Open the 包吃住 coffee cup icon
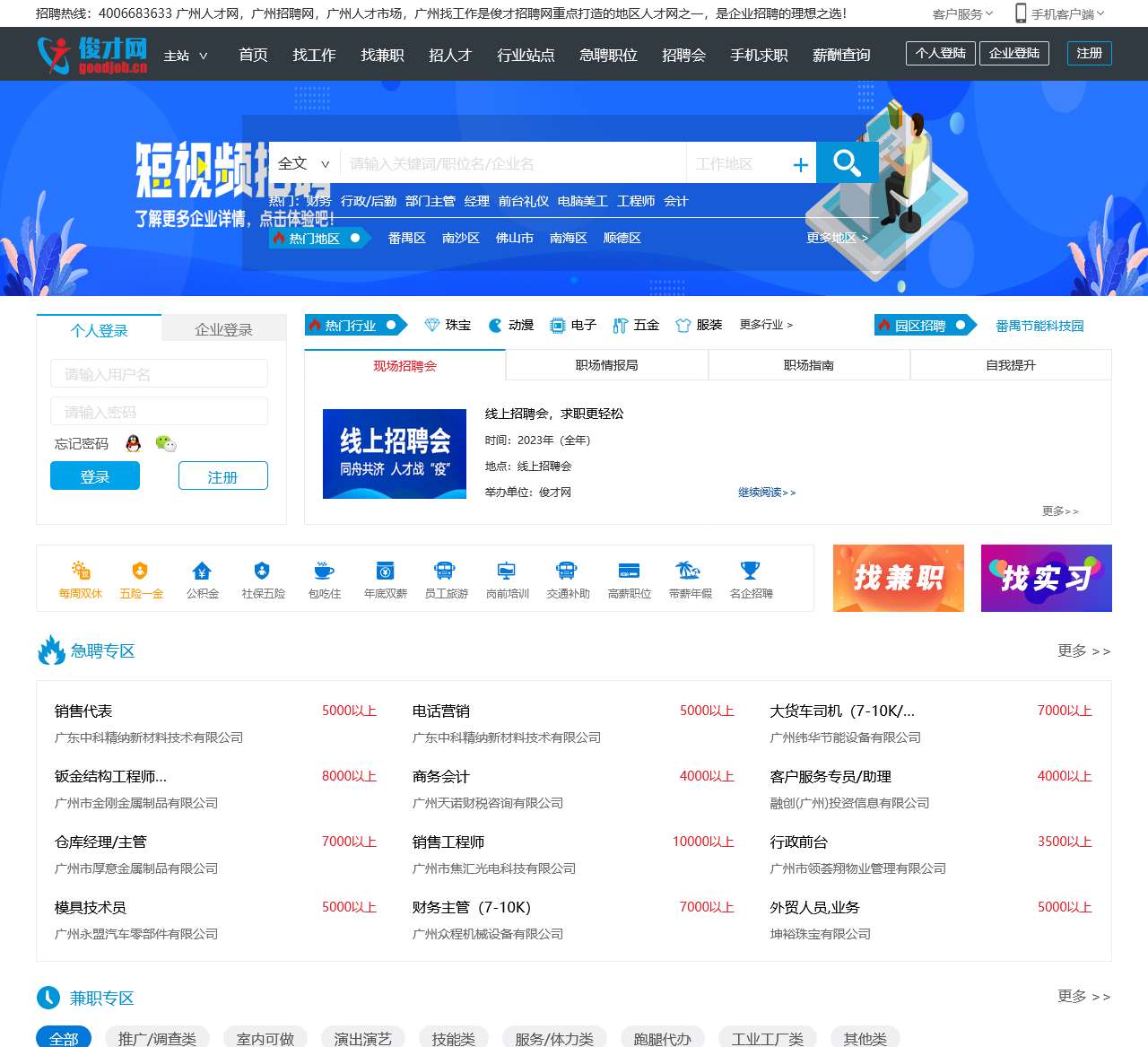 click(324, 571)
